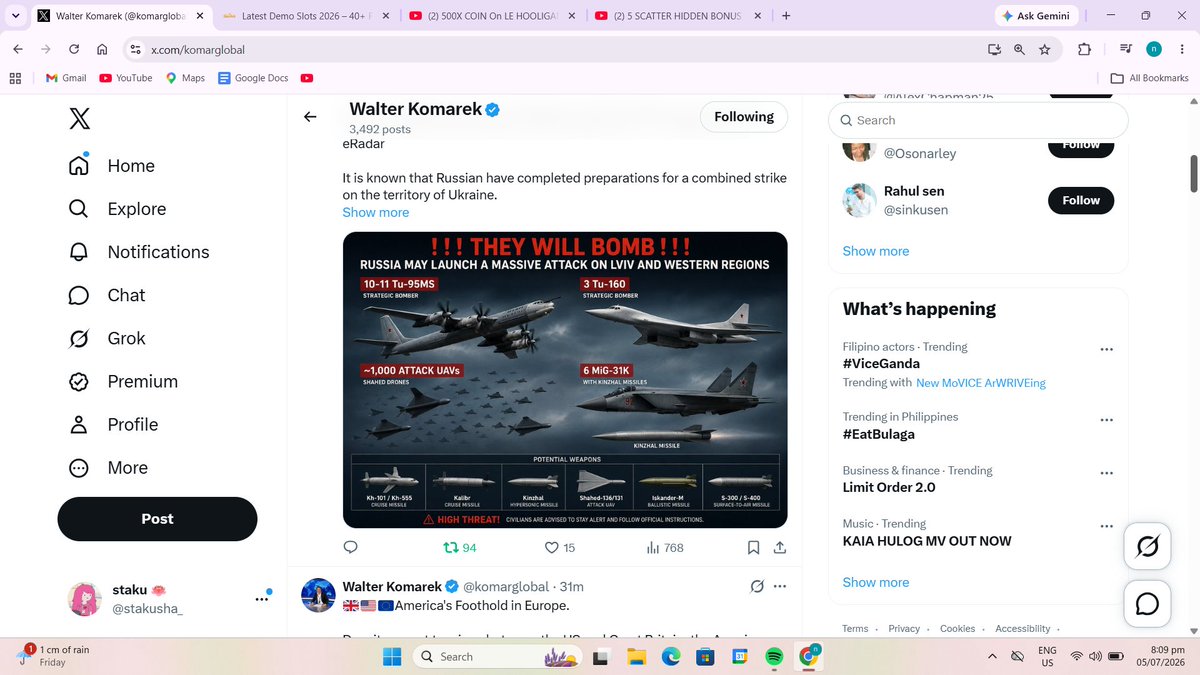Open Walter Komarek verified badge
Viewport: 1200px width, 675px height.
click(493, 110)
